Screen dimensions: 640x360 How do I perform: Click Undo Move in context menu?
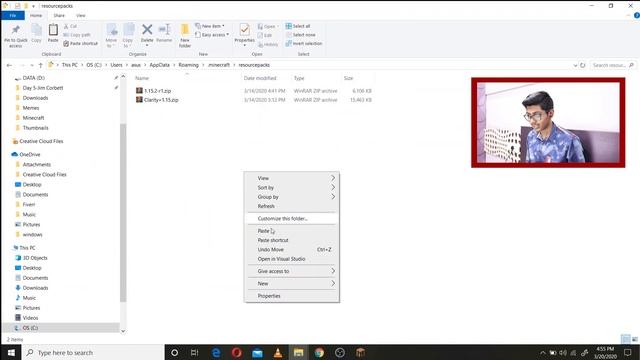pos(291,249)
